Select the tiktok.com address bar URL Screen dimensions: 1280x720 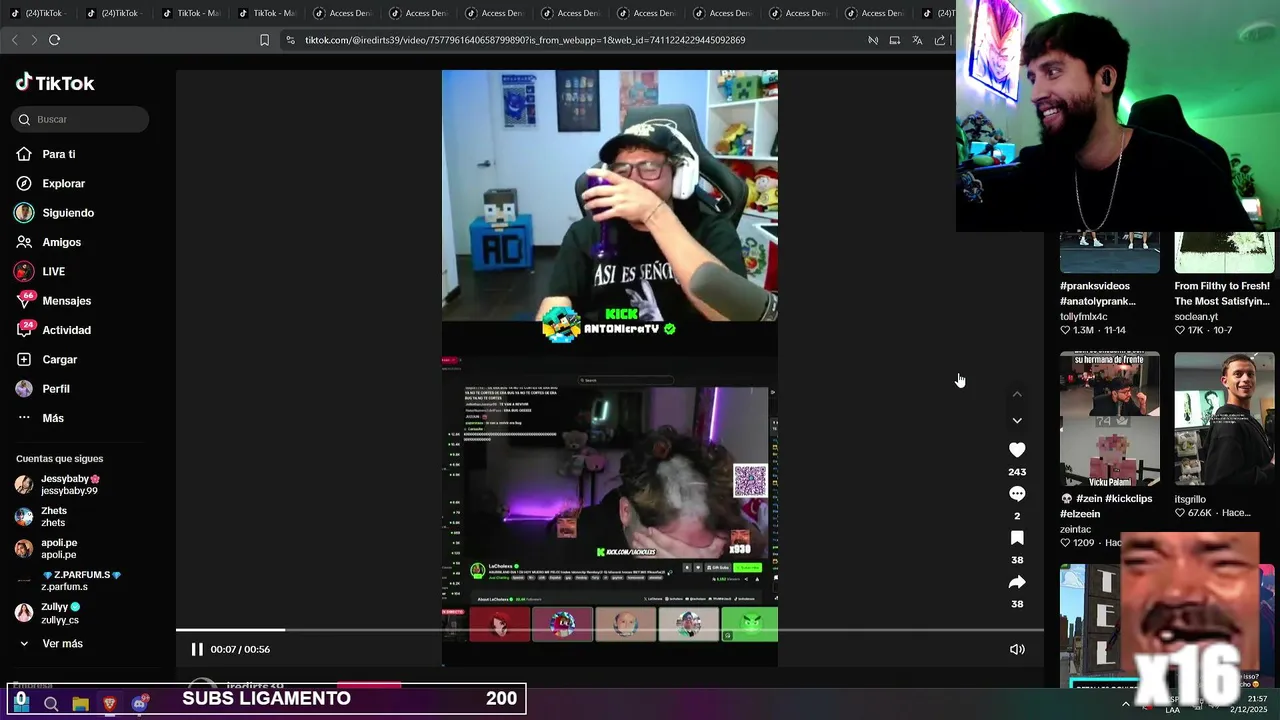point(525,40)
